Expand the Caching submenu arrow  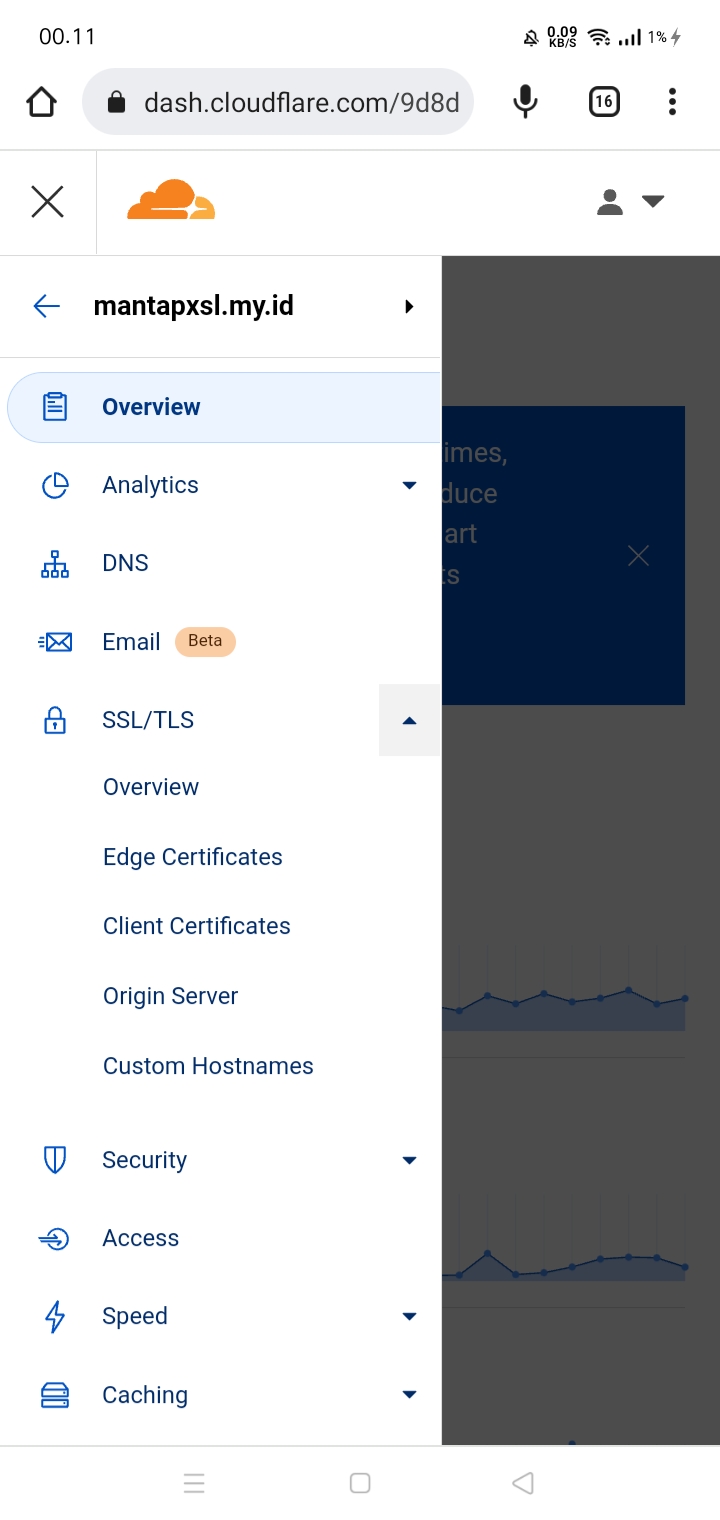(x=409, y=1394)
